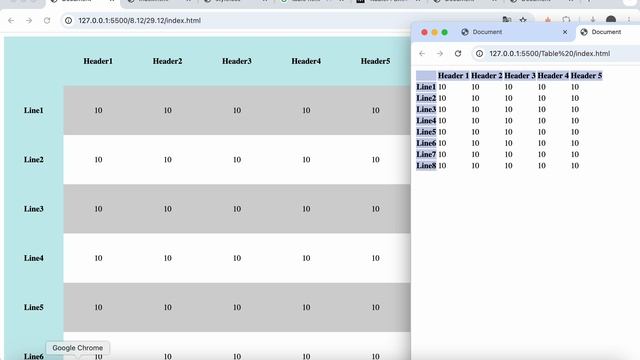Click Line3 Header5 cell in large table
640x360 pixels.
click(376, 209)
